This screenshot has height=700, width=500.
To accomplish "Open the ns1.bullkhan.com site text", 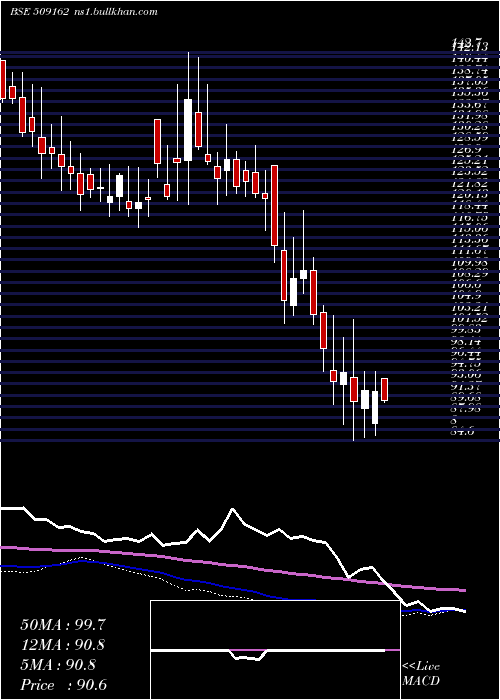I will coord(114,12).
